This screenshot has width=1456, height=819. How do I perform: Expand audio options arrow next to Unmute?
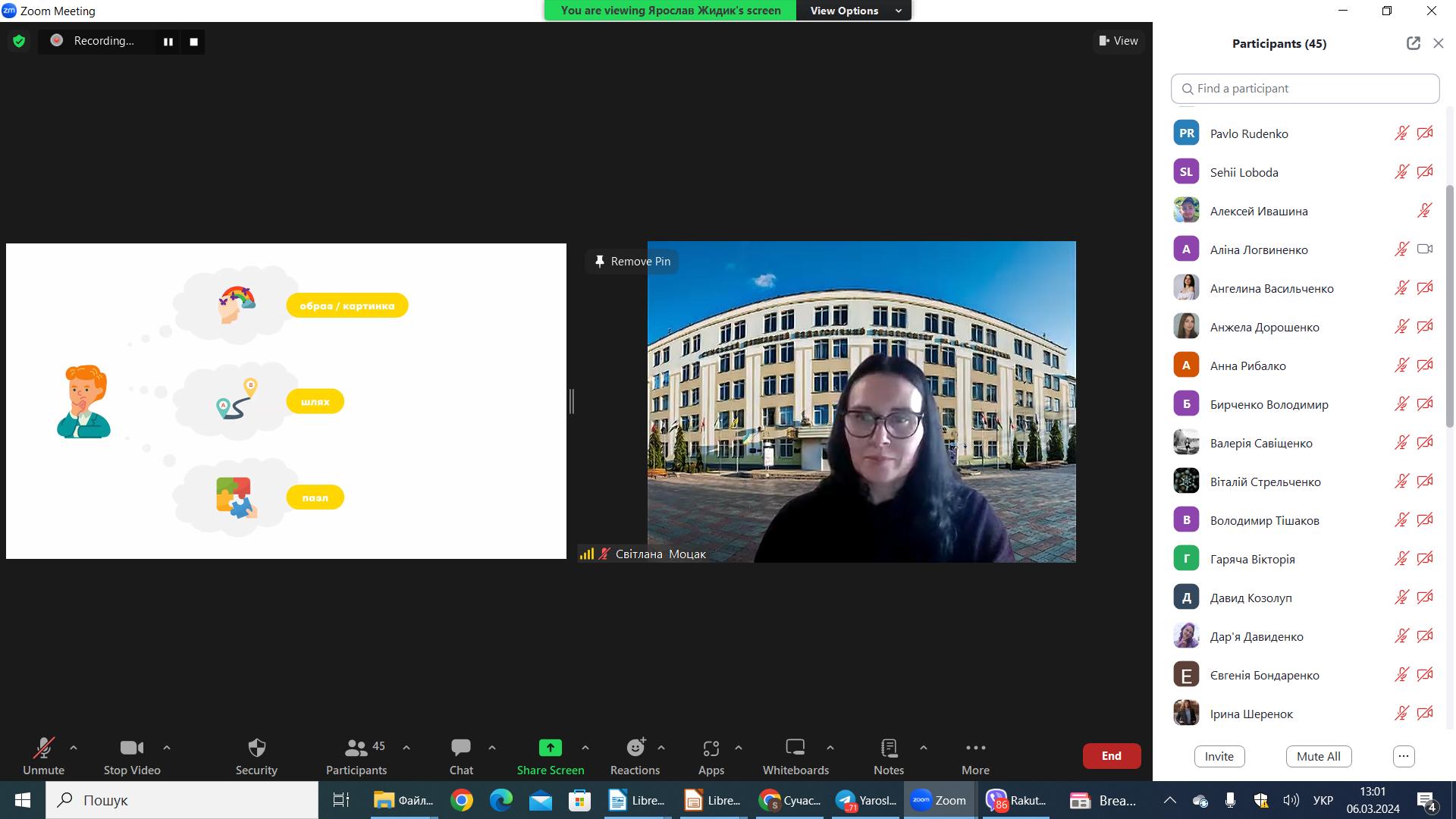coord(74,748)
